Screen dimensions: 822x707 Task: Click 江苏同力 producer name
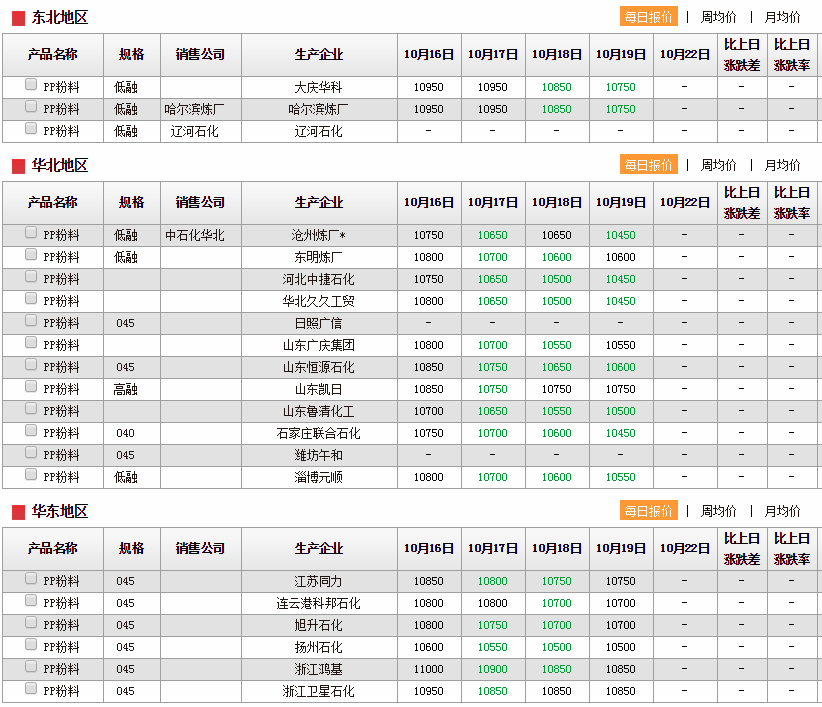tap(319, 581)
